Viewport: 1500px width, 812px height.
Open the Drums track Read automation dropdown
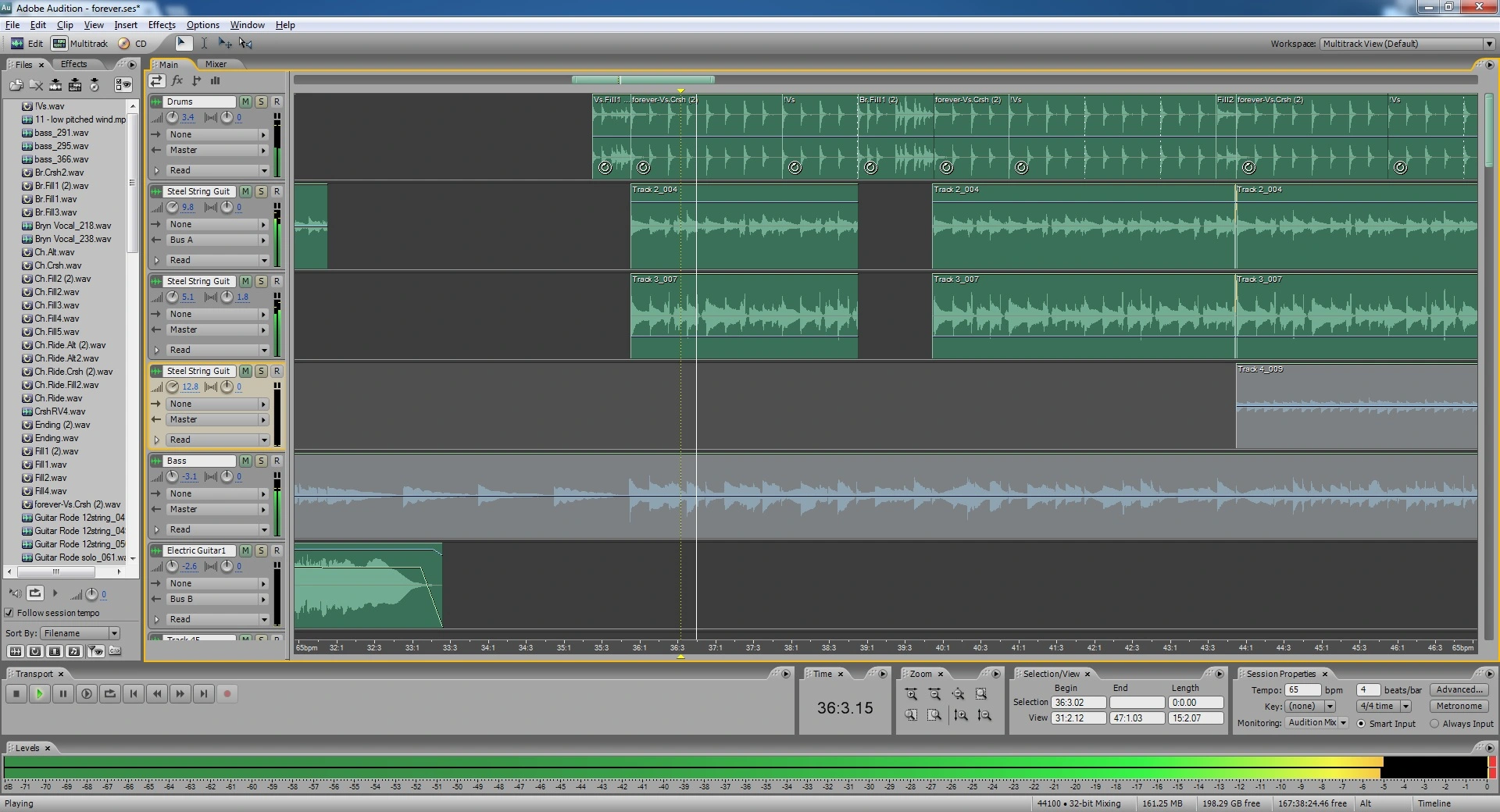[263, 170]
